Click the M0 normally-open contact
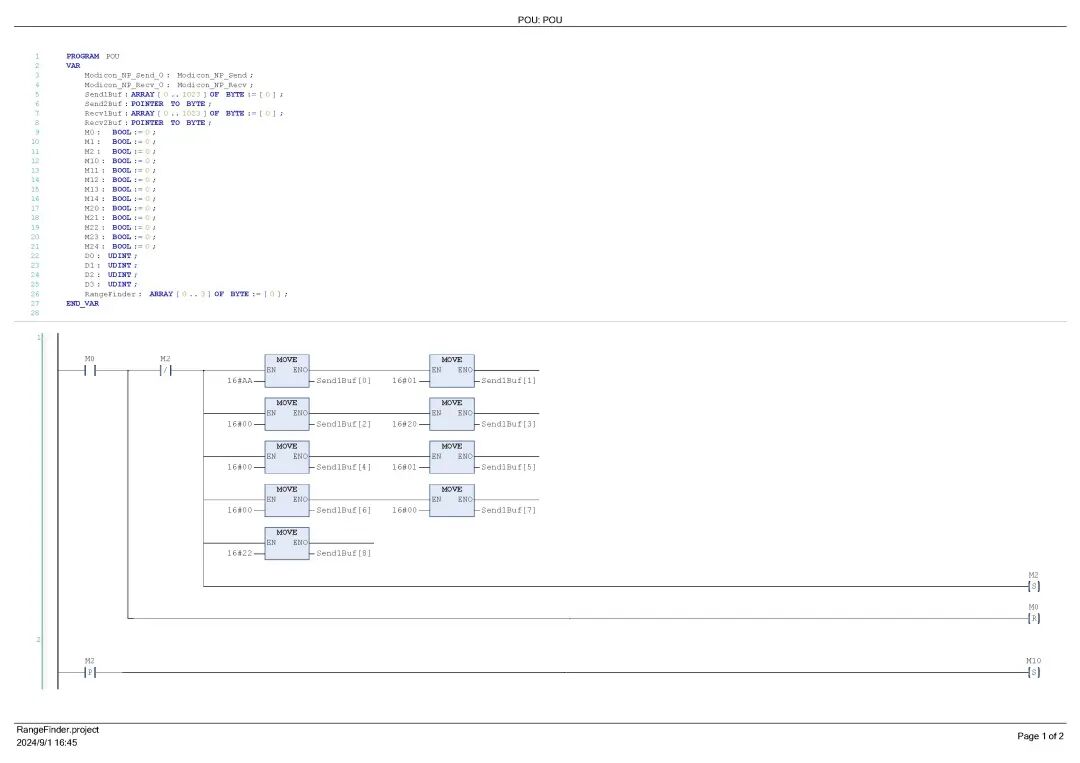 (x=90, y=370)
